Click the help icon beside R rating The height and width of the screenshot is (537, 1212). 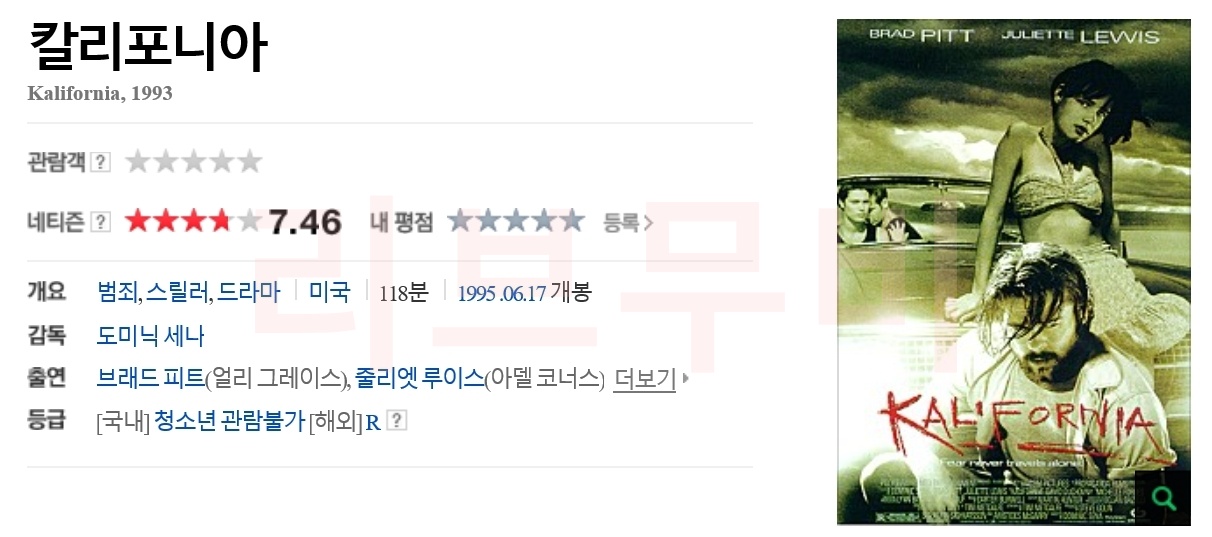click(x=397, y=421)
